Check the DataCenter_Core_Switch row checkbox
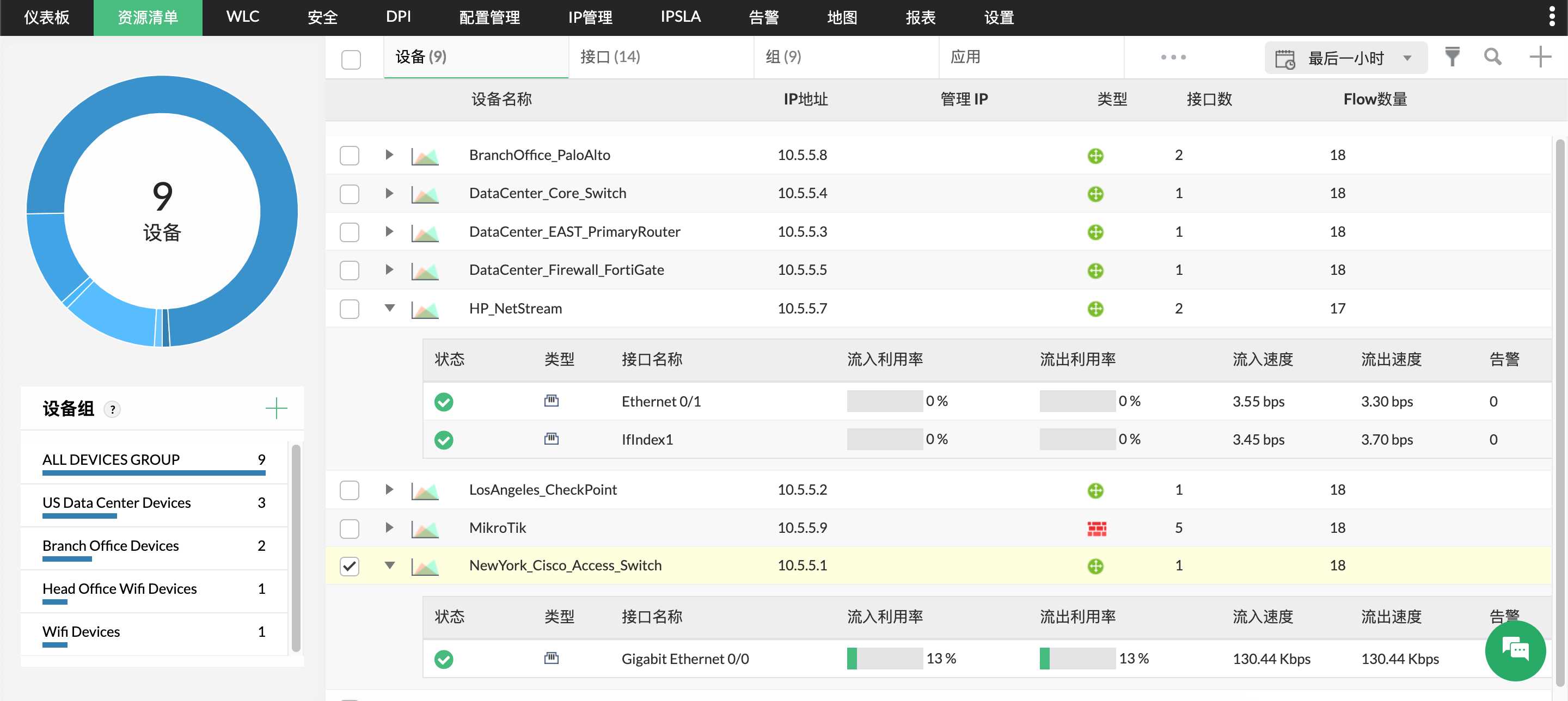The width and height of the screenshot is (1568, 701). click(x=350, y=194)
